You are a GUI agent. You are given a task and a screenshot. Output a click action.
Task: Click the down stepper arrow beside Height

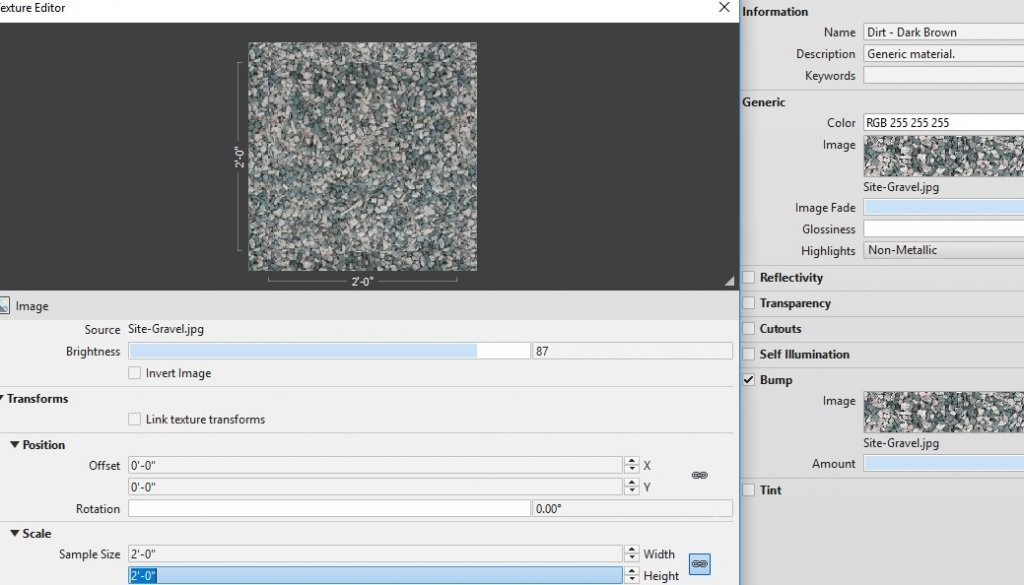(631, 580)
